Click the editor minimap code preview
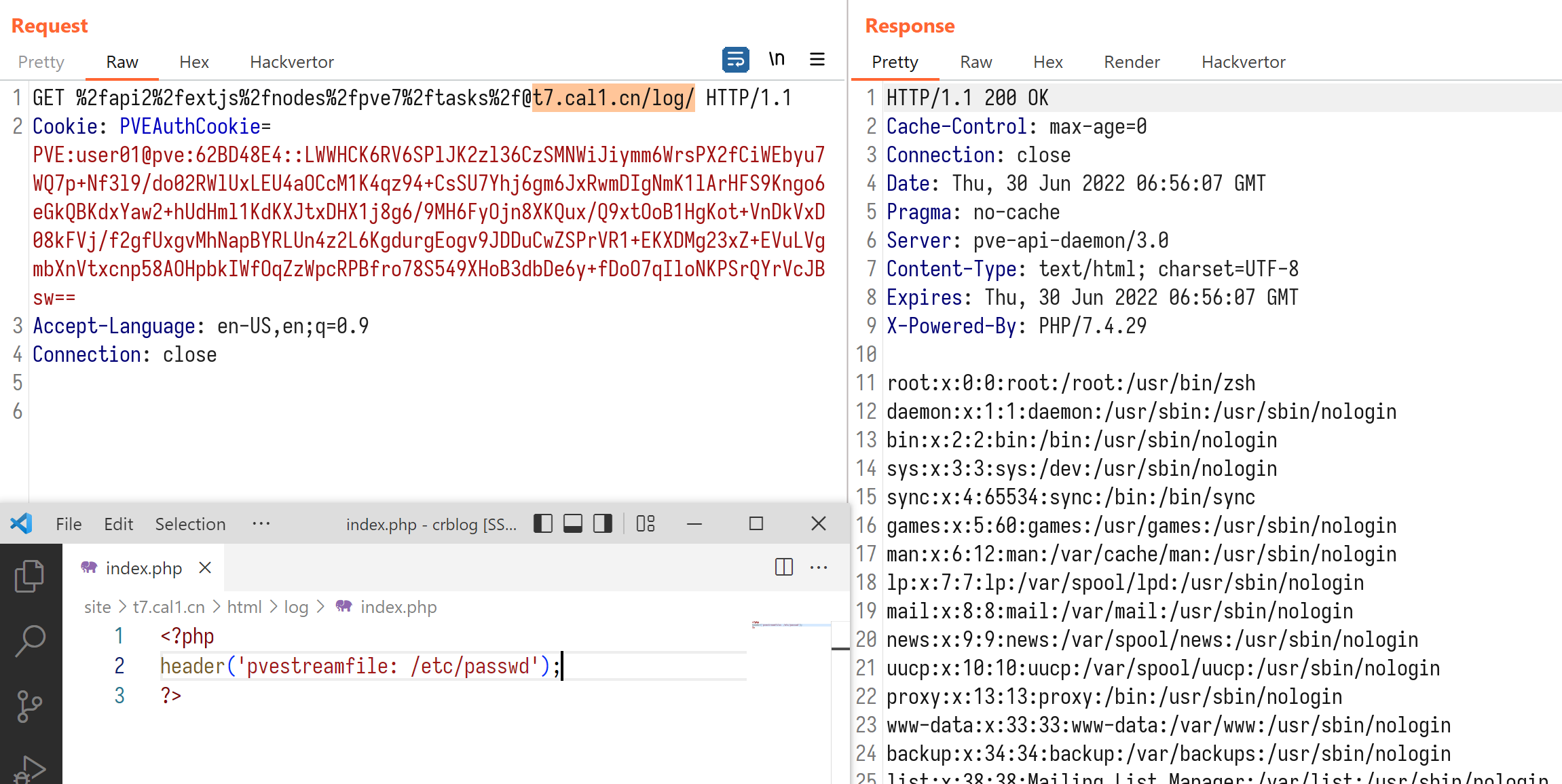1562x784 pixels. point(778,624)
